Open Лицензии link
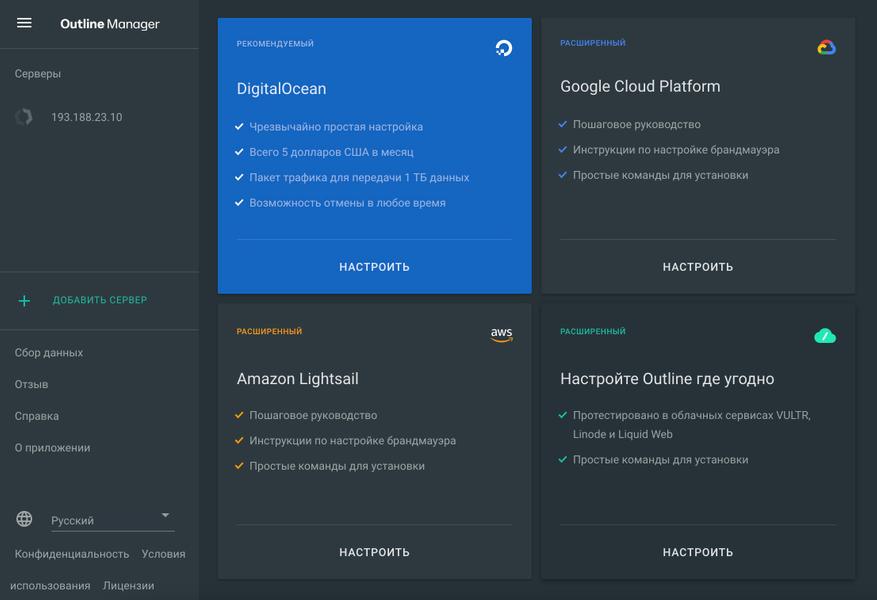This screenshot has height=600, width=877. point(129,586)
